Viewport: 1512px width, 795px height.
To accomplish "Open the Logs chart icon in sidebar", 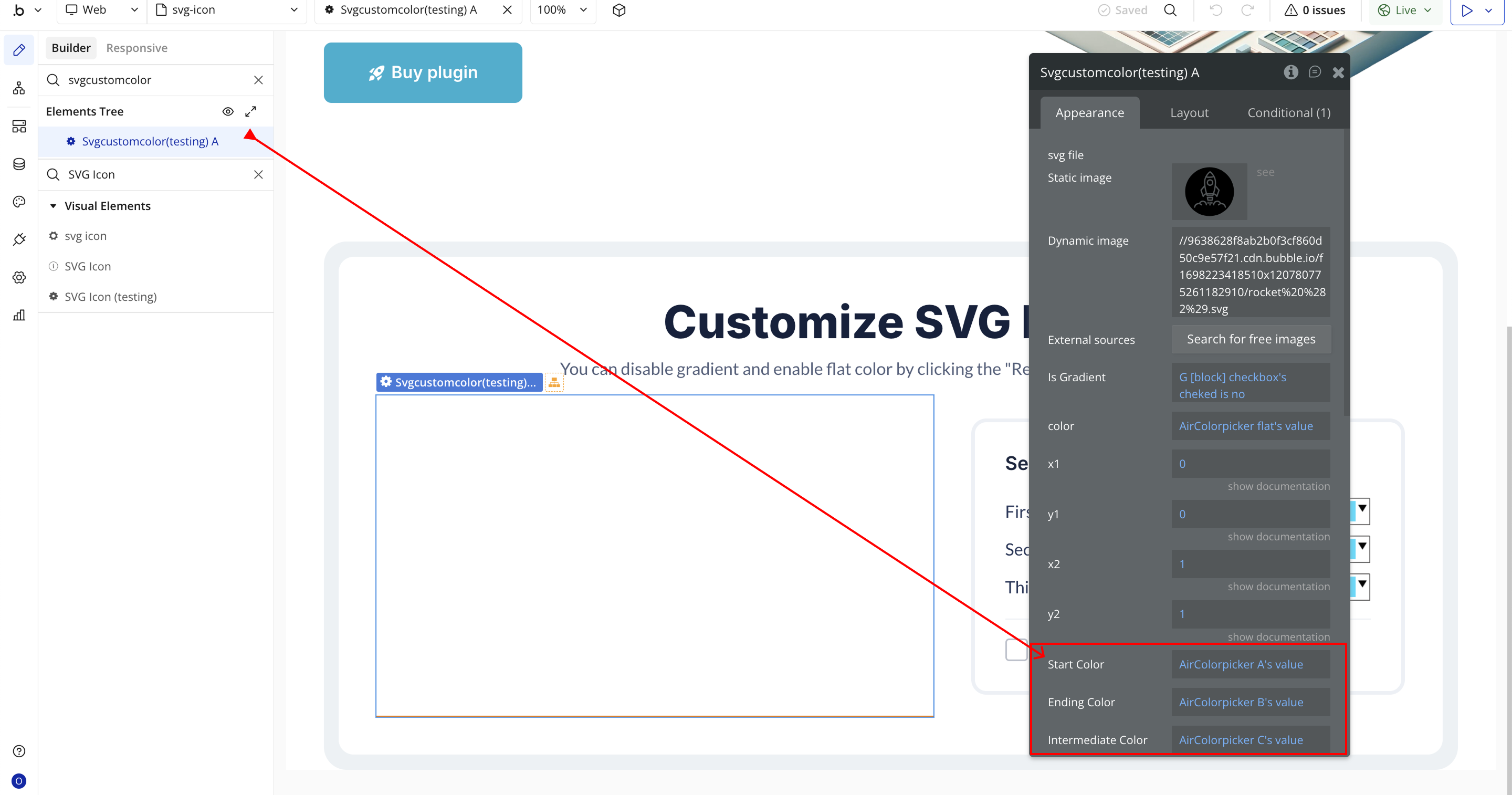I will click(19, 315).
